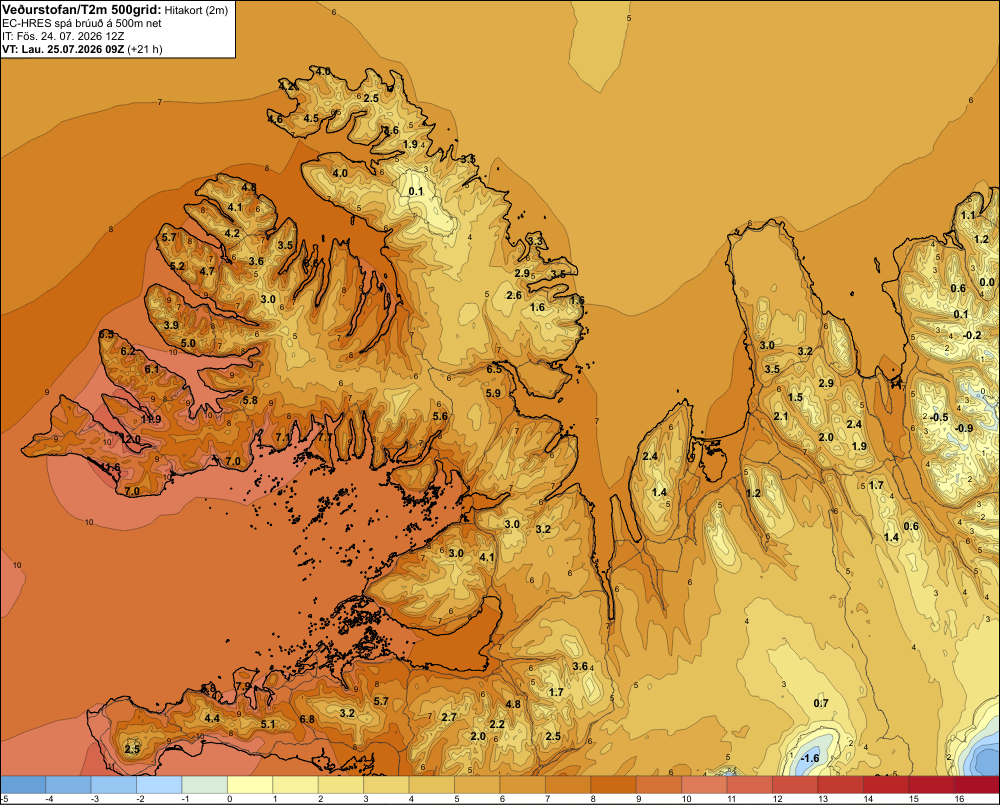The image size is (1000, 805).
Task: Click the 3.9 temperature label
Action: [171, 325]
